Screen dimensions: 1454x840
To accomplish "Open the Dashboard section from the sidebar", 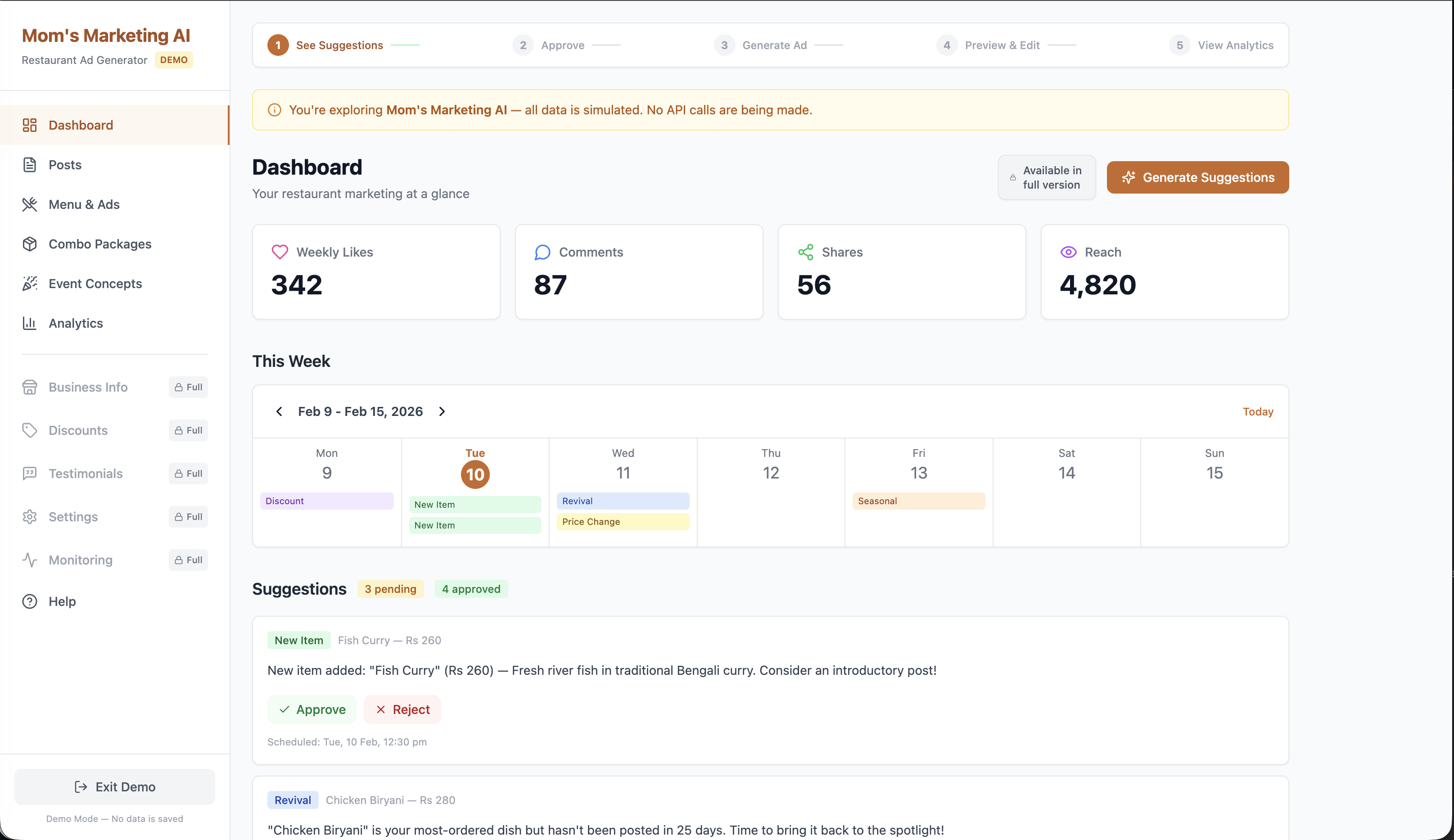I will (80, 125).
